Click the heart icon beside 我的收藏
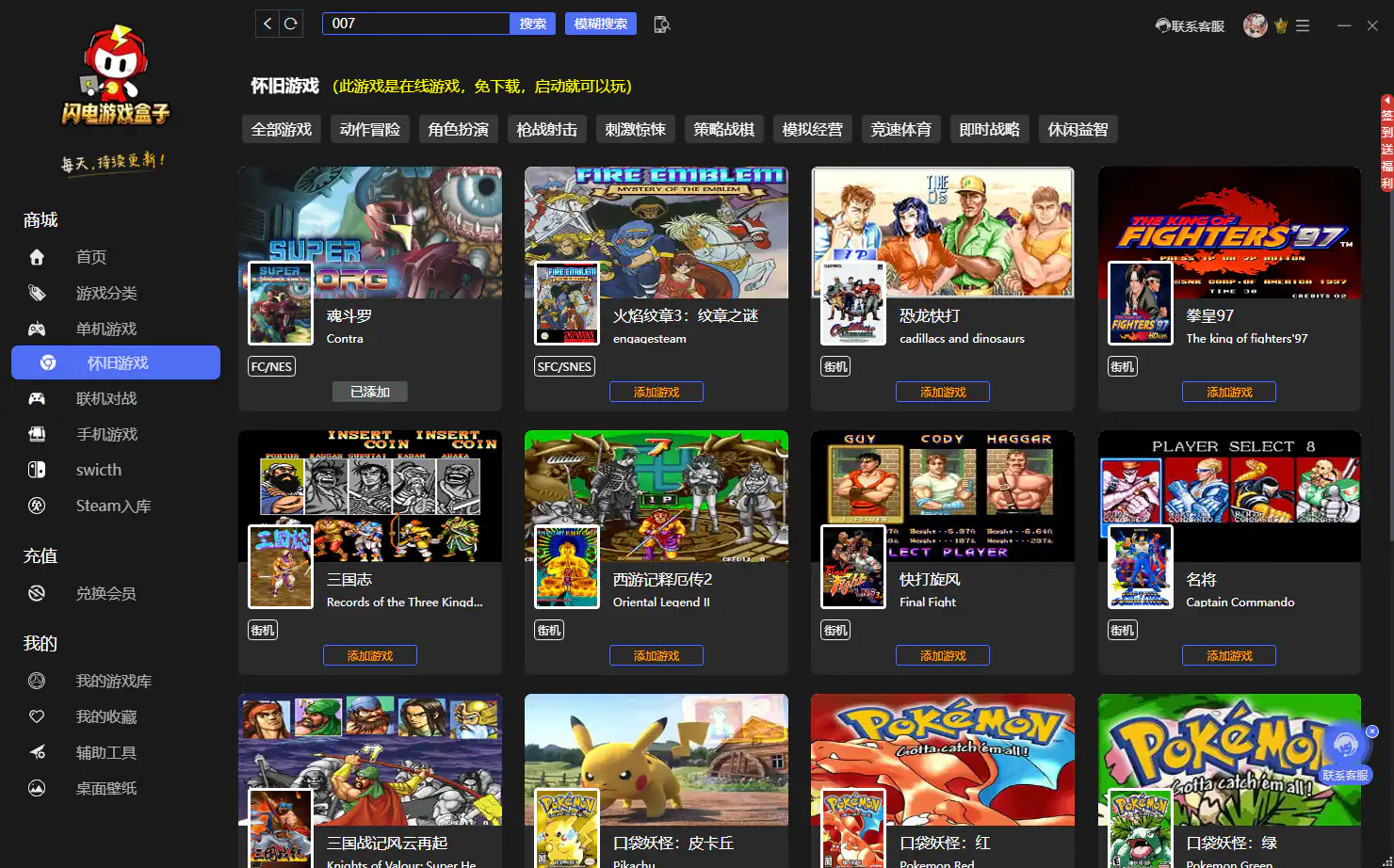 [x=37, y=717]
